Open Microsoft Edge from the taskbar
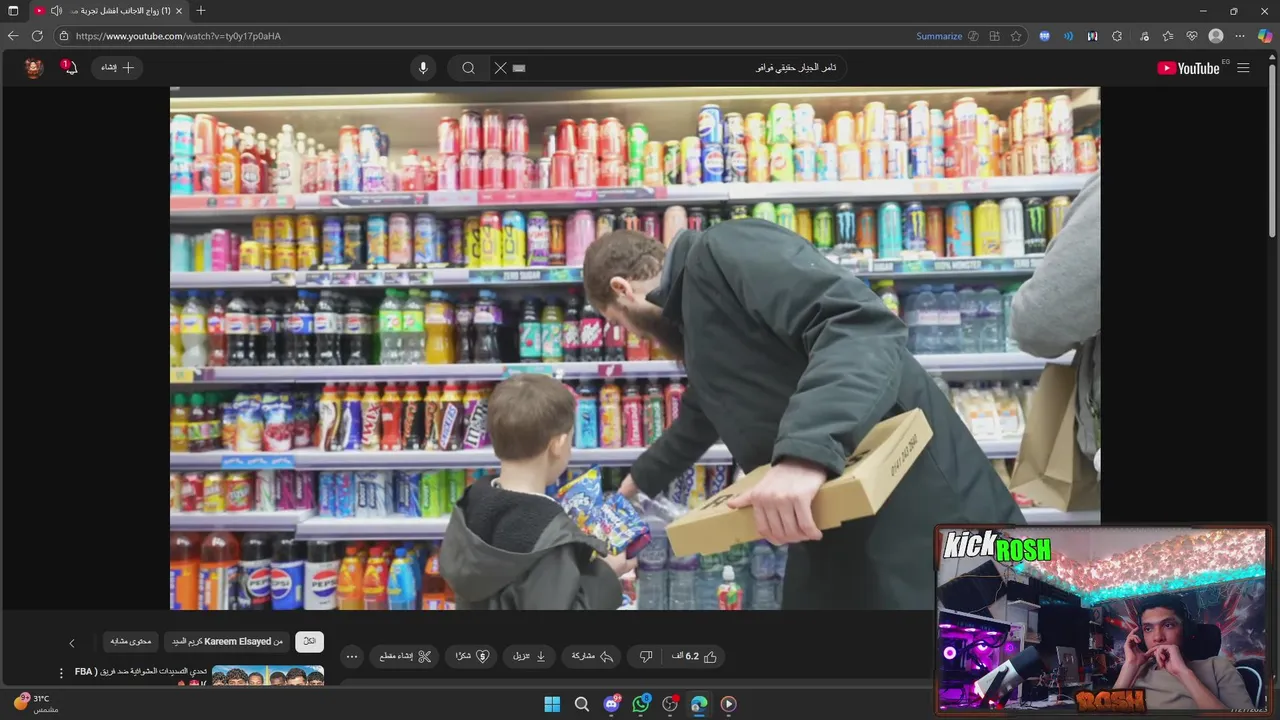This screenshot has width=1280, height=720. [699, 704]
